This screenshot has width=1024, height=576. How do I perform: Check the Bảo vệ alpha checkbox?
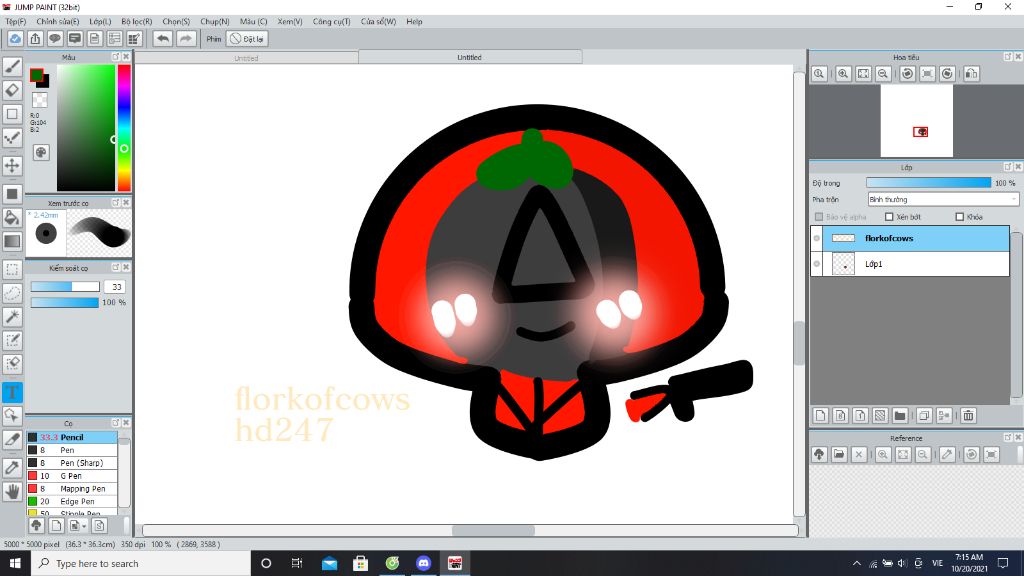(819, 217)
